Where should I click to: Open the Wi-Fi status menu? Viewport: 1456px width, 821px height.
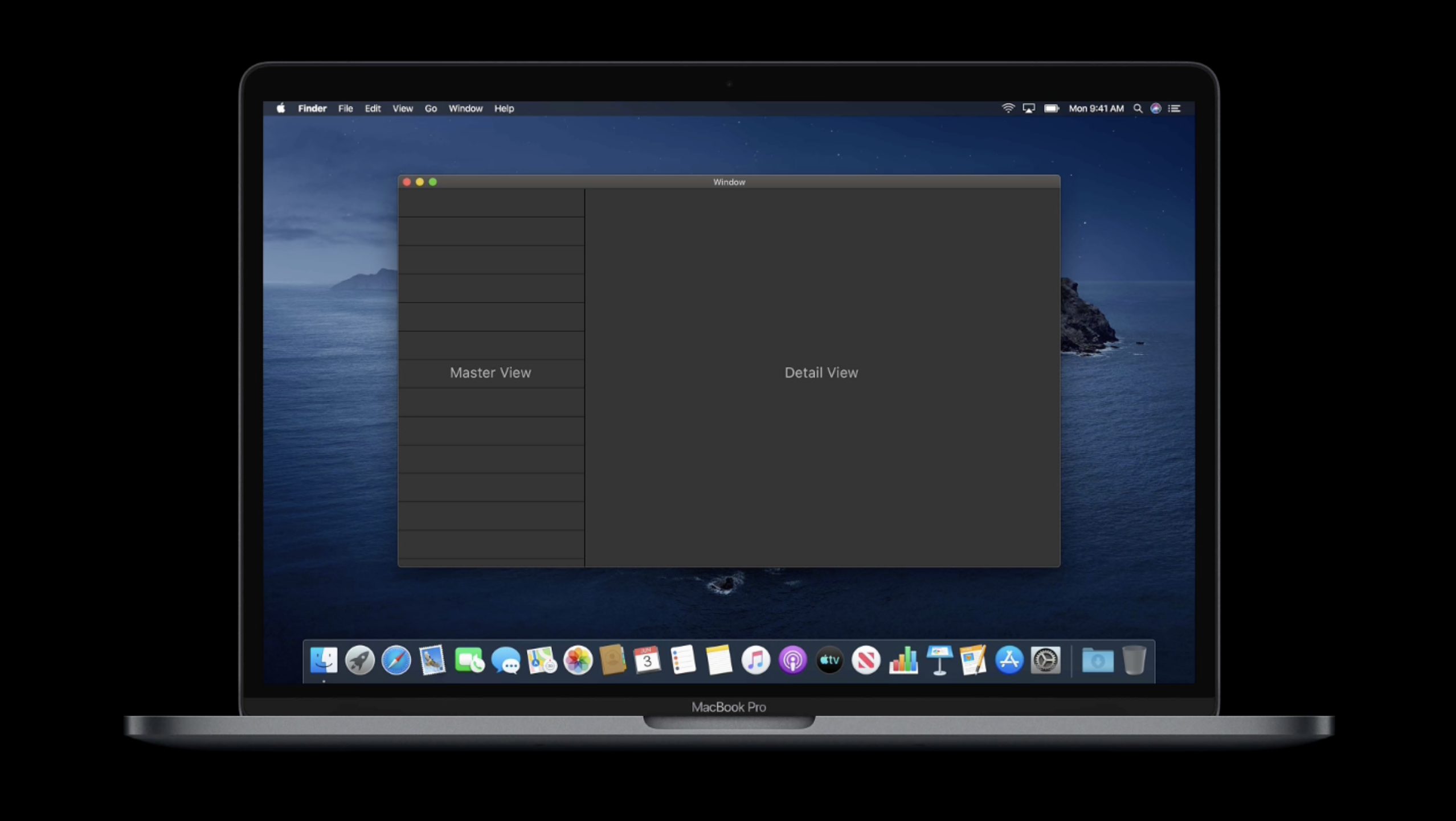[1008, 108]
